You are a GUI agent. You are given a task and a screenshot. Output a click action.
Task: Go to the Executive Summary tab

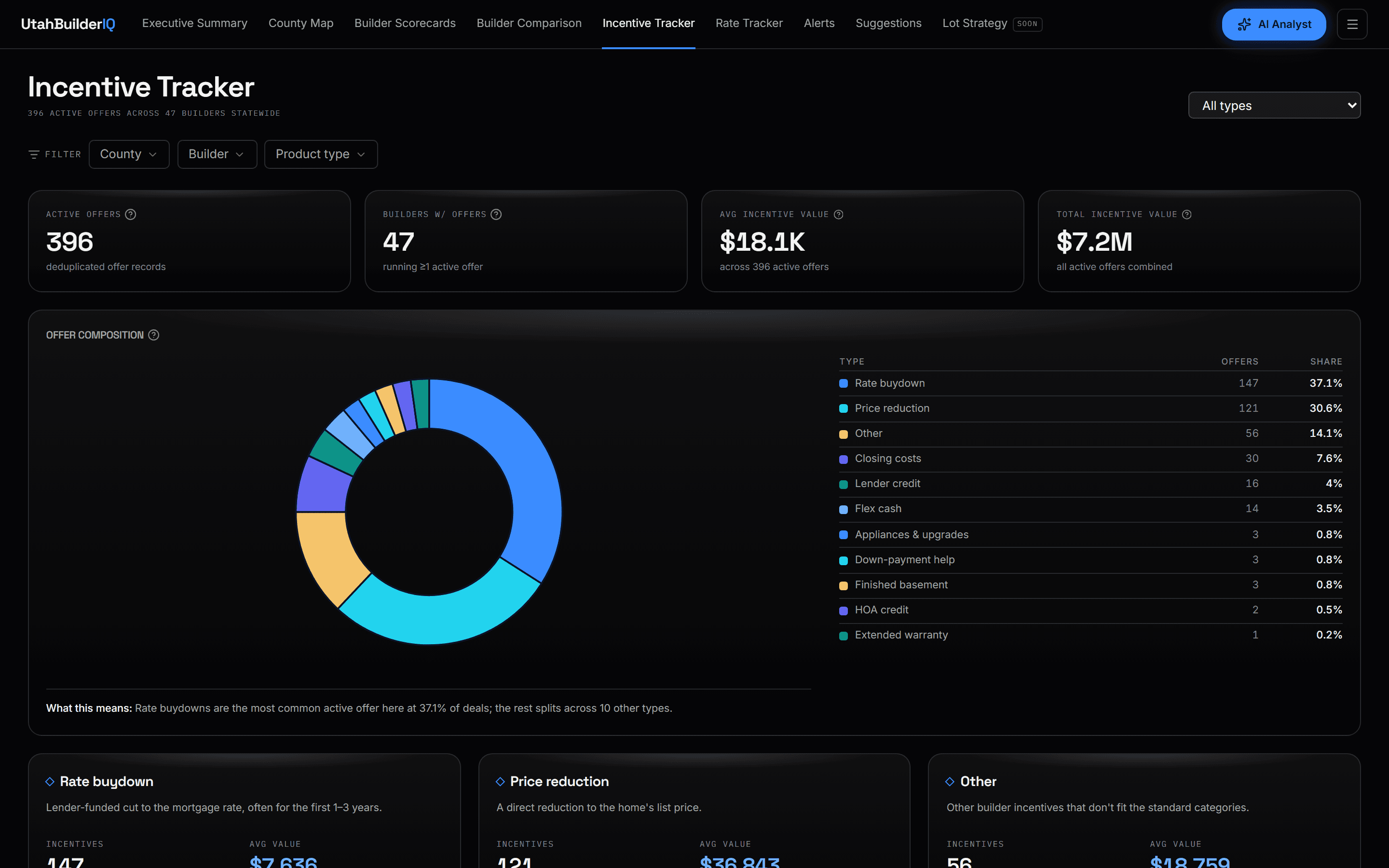point(194,24)
